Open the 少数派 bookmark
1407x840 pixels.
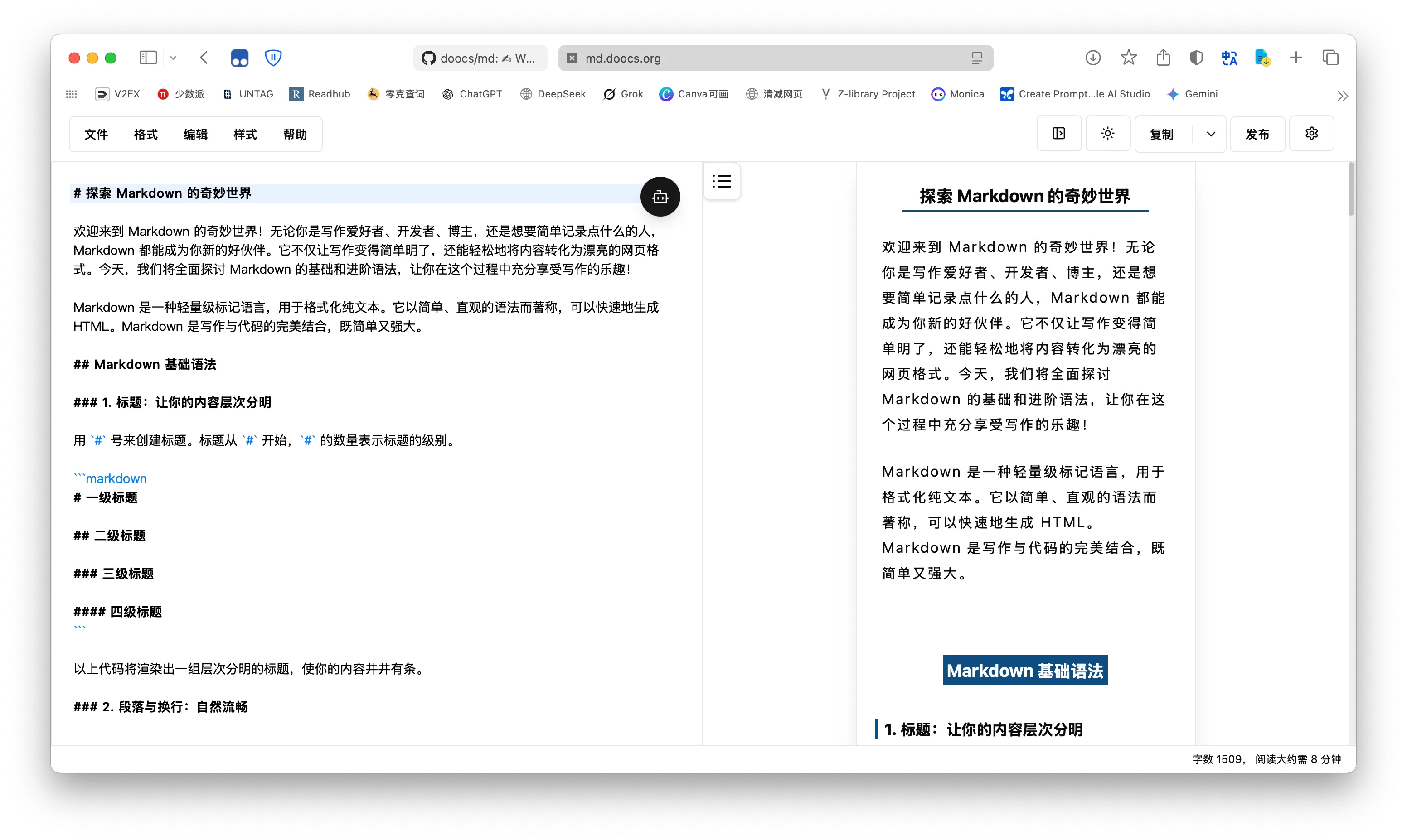pyautogui.click(x=180, y=94)
